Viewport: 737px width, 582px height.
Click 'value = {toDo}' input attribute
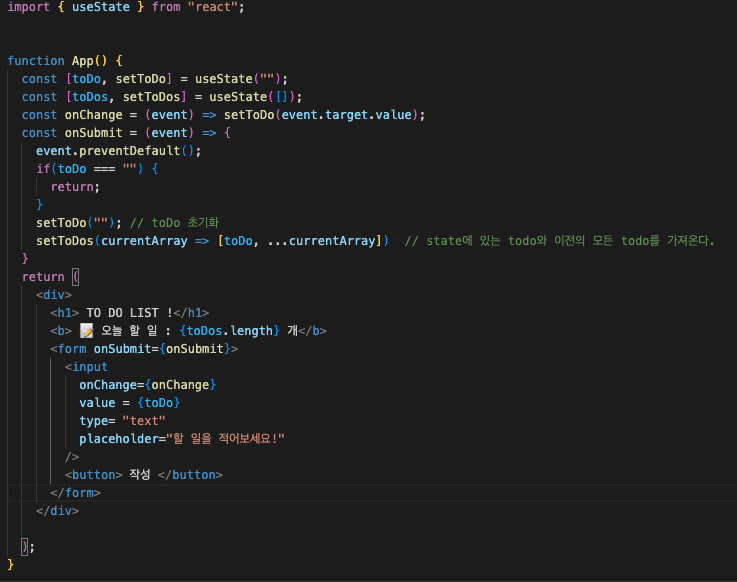tap(130, 403)
